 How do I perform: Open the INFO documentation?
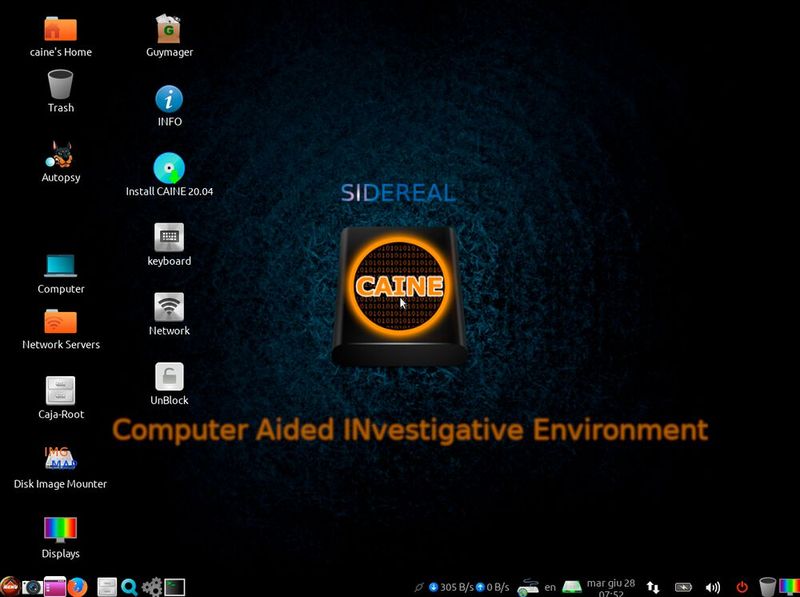(168, 100)
